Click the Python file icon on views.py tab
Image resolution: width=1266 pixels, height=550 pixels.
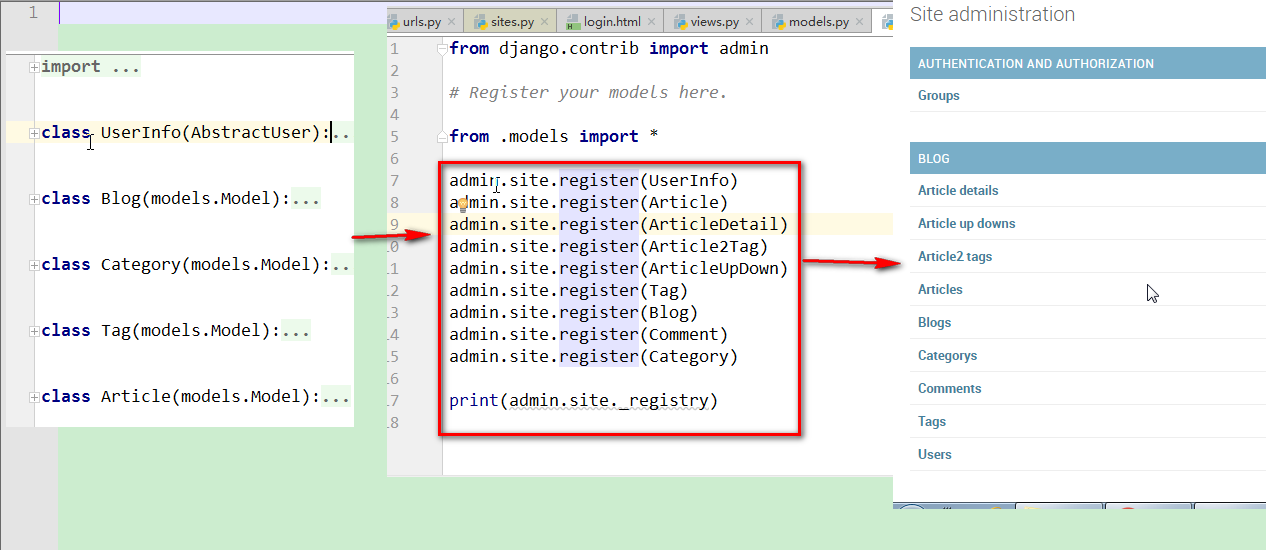(679, 21)
